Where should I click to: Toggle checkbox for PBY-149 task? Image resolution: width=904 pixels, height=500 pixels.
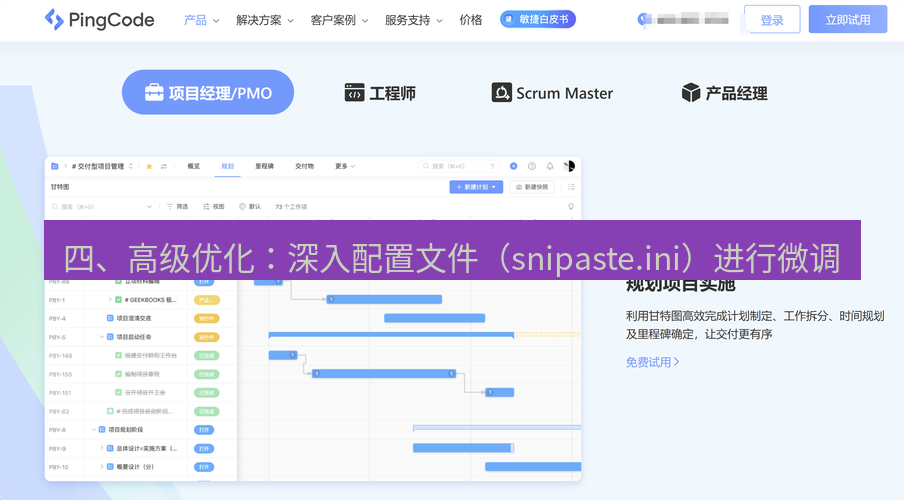(118, 355)
